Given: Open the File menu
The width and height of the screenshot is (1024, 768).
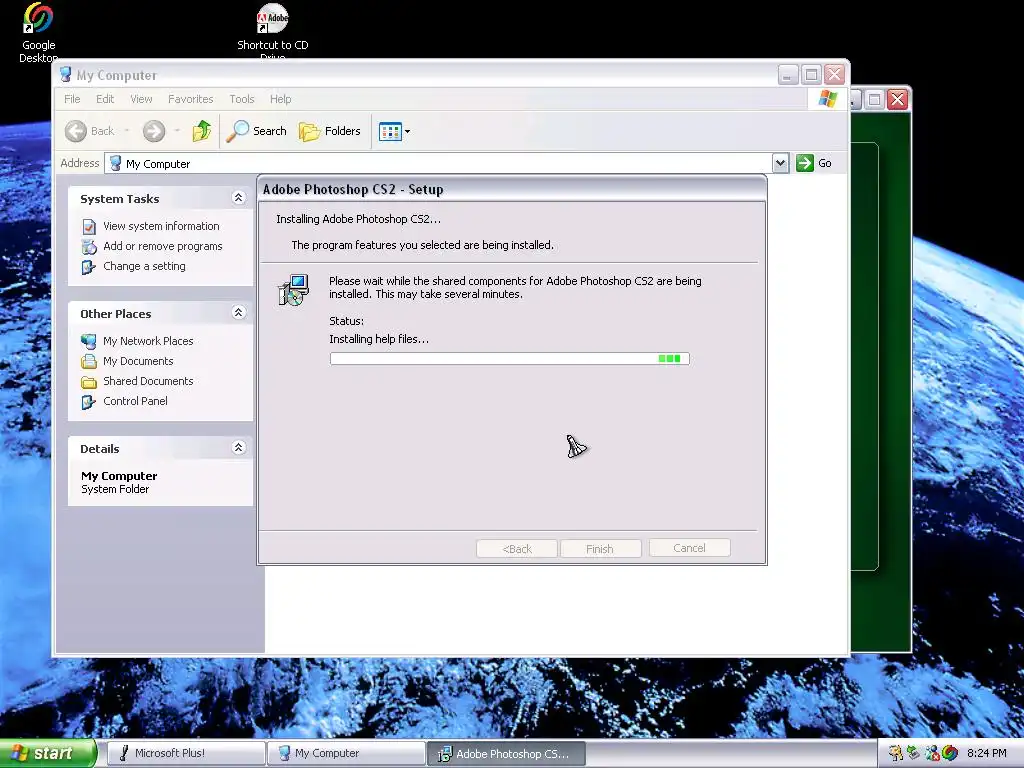Looking at the screenshot, I should click(72, 99).
